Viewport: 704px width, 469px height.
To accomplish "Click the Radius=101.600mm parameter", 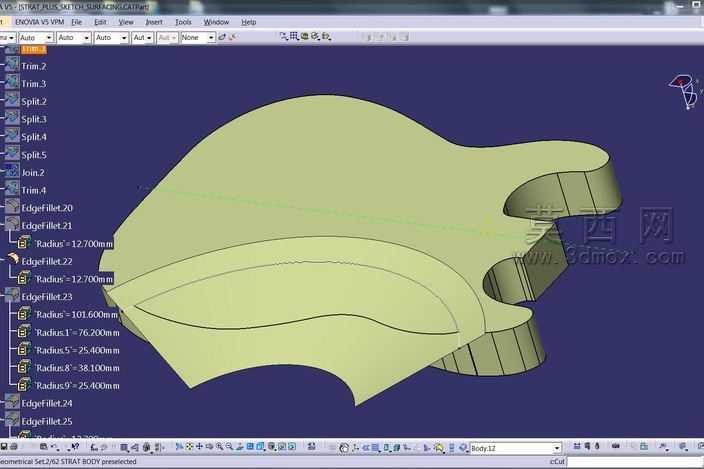I will tap(76, 315).
